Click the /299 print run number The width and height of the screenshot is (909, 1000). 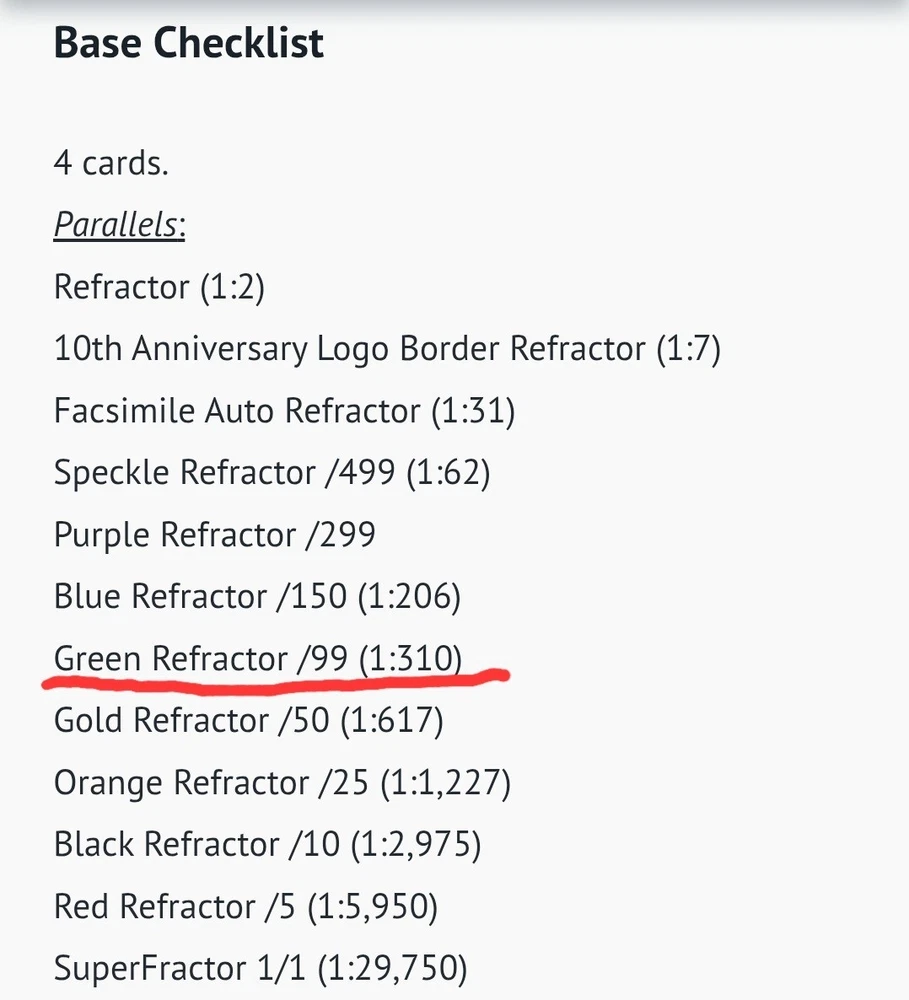tap(341, 535)
